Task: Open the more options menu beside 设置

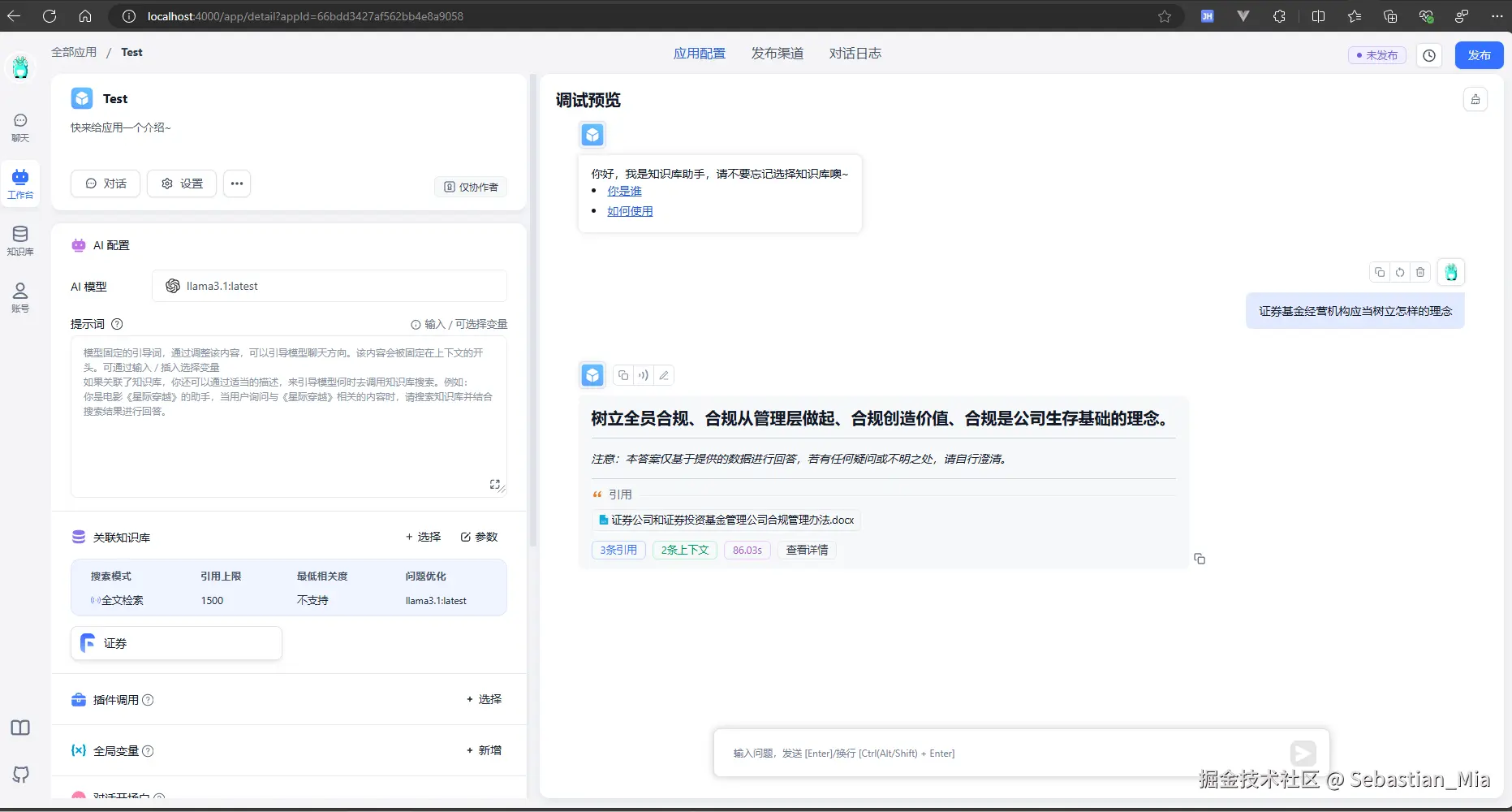Action: coord(236,184)
